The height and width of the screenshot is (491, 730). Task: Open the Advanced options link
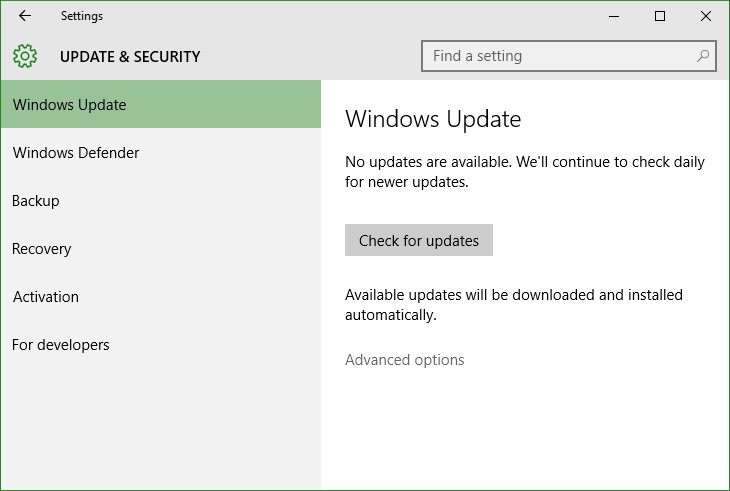405,360
